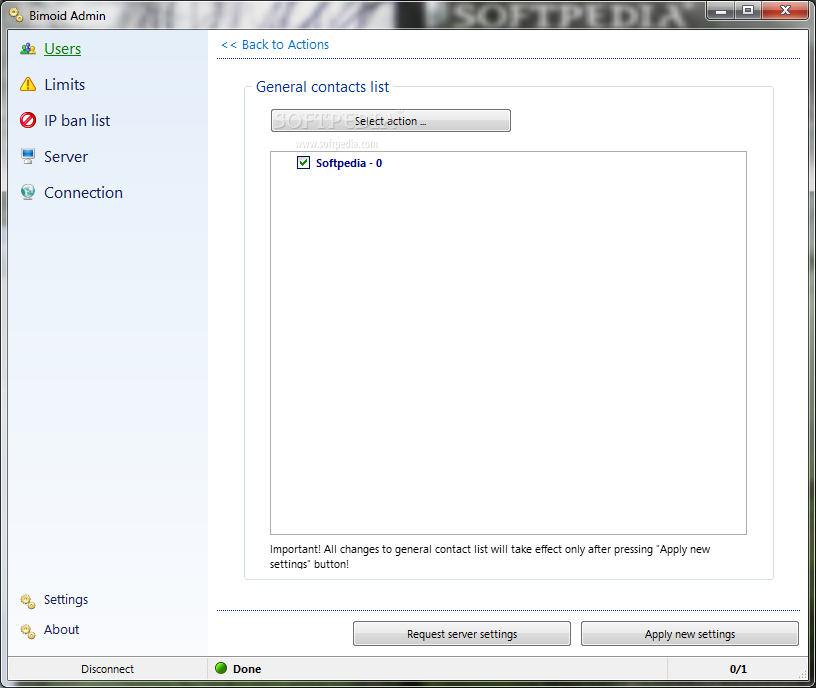
Task: Go back via Back to Actions link
Action: [275, 45]
